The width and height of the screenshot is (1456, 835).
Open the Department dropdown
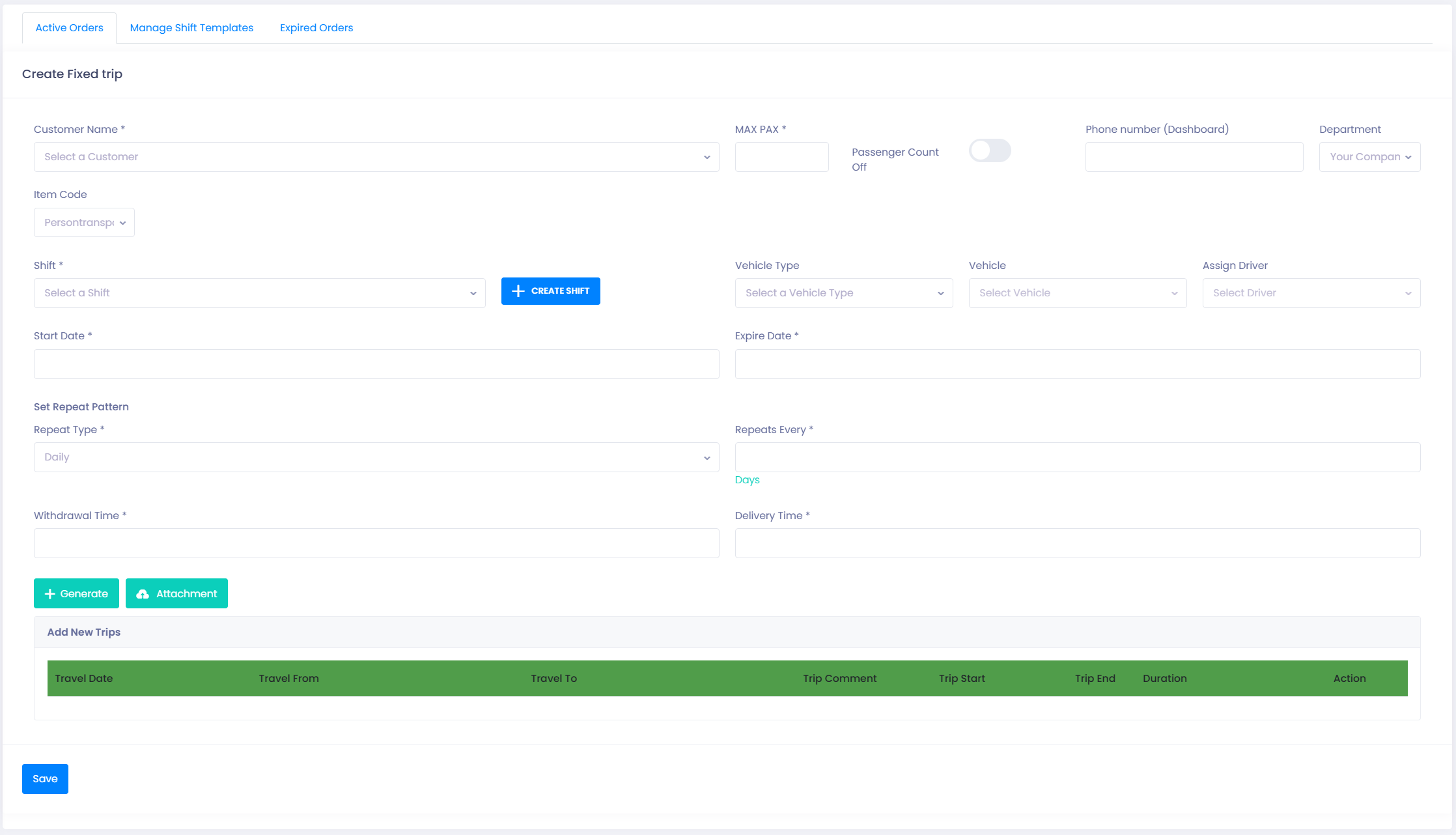1369,157
